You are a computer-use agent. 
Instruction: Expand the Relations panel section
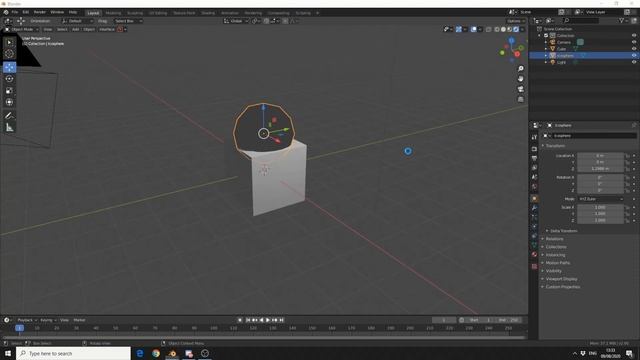(x=554, y=239)
